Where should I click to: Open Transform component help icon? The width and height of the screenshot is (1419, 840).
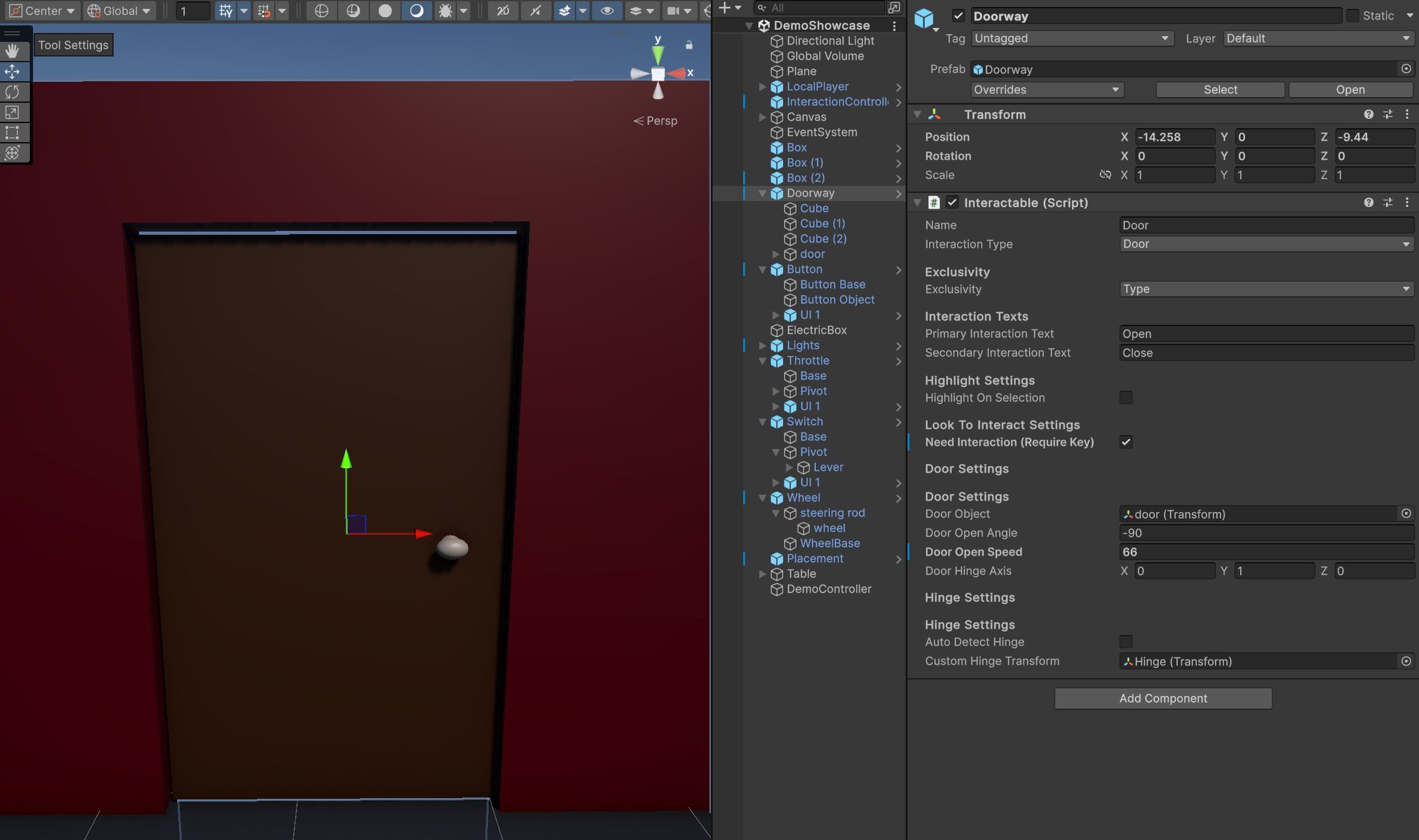pyautogui.click(x=1369, y=114)
